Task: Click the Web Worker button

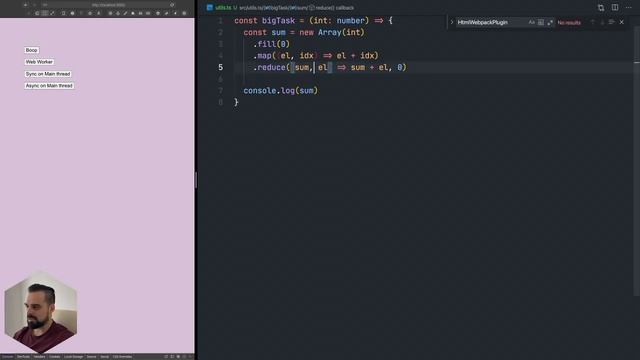Action: pos(39,62)
